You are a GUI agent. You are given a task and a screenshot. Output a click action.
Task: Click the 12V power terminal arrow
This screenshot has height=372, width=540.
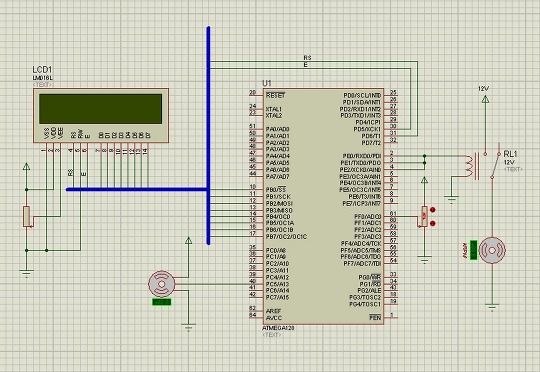485,100
